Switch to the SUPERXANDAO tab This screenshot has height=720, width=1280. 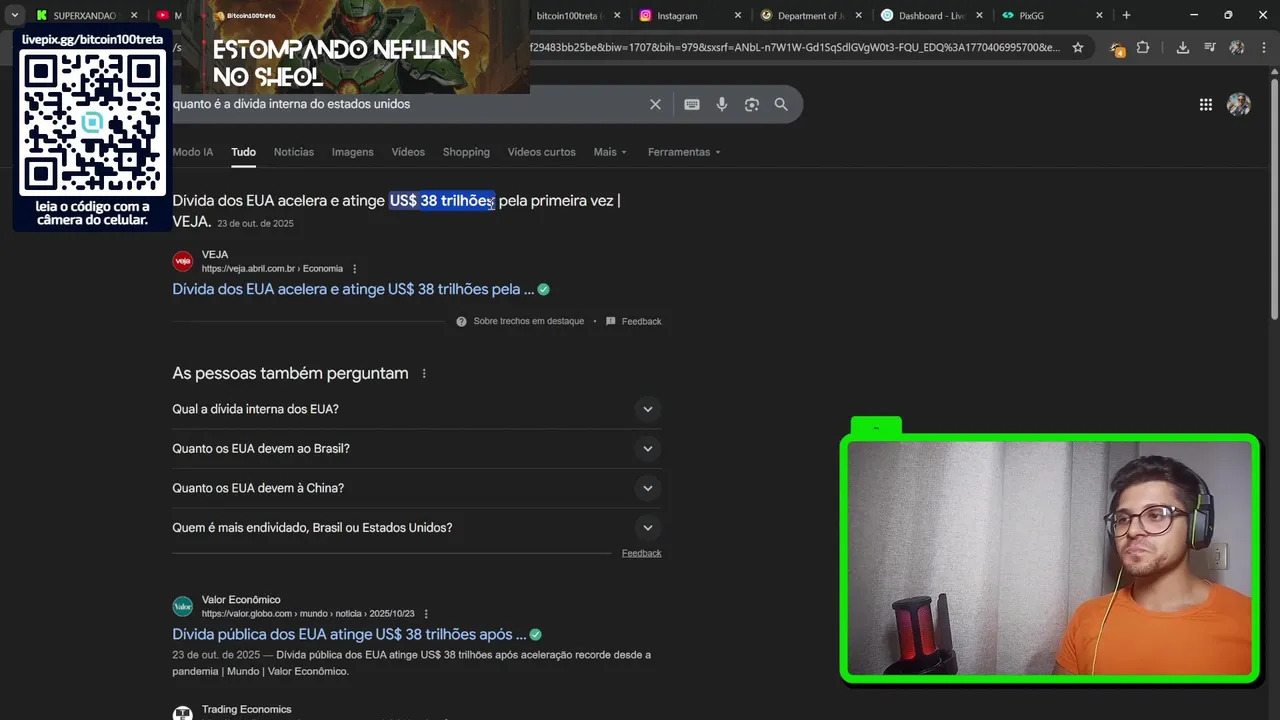[84, 15]
